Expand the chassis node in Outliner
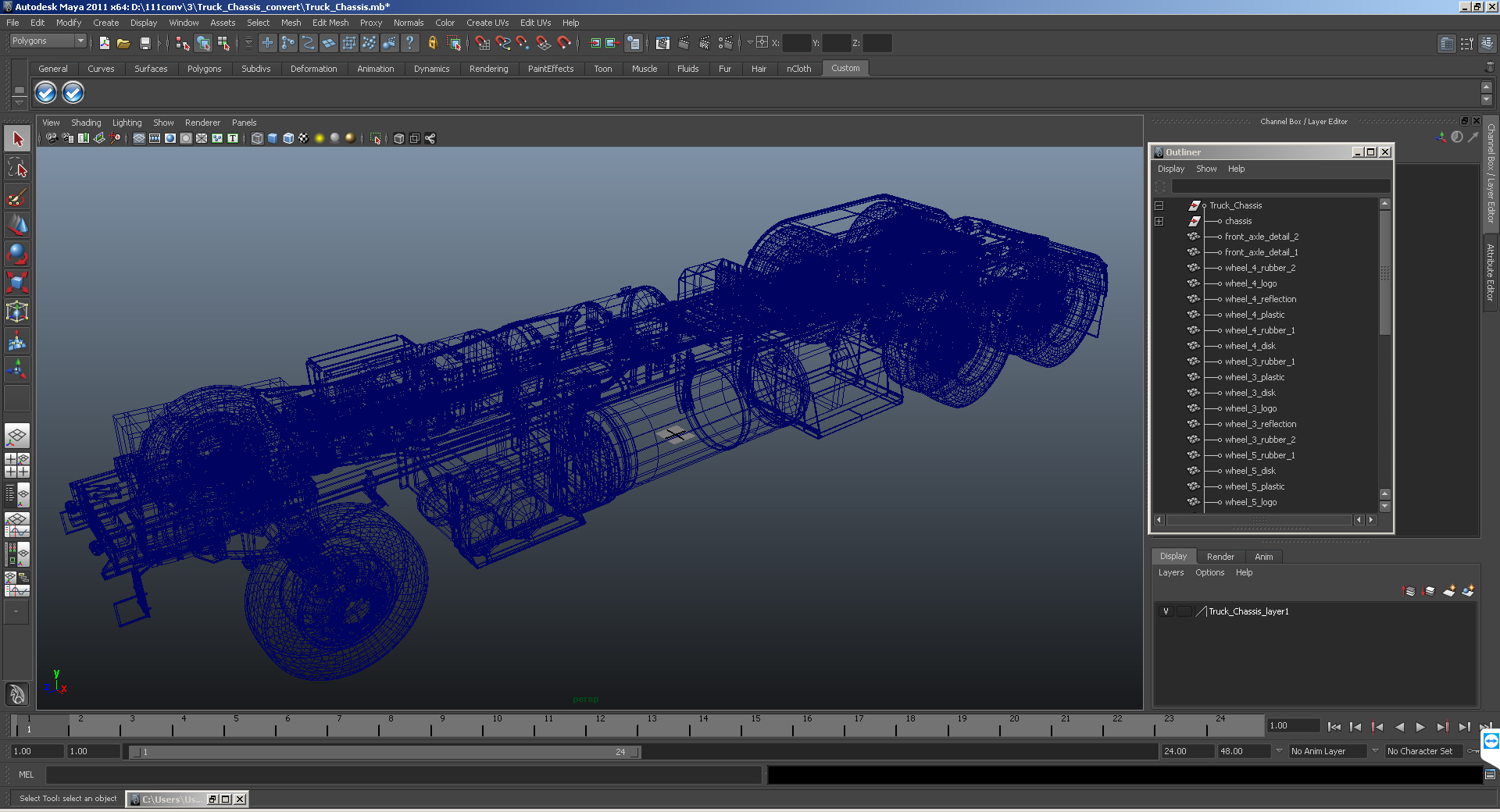The image size is (1500, 812). tap(1159, 222)
